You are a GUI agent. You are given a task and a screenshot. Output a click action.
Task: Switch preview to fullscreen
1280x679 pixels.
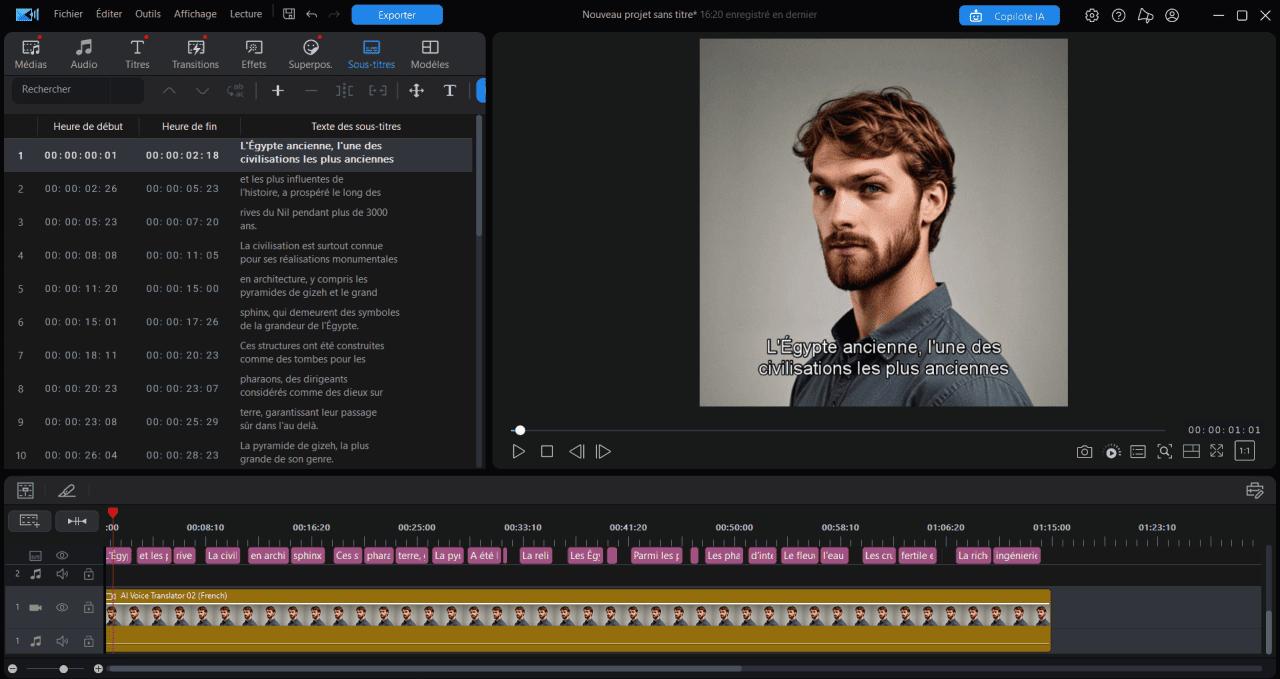coord(1217,451)
